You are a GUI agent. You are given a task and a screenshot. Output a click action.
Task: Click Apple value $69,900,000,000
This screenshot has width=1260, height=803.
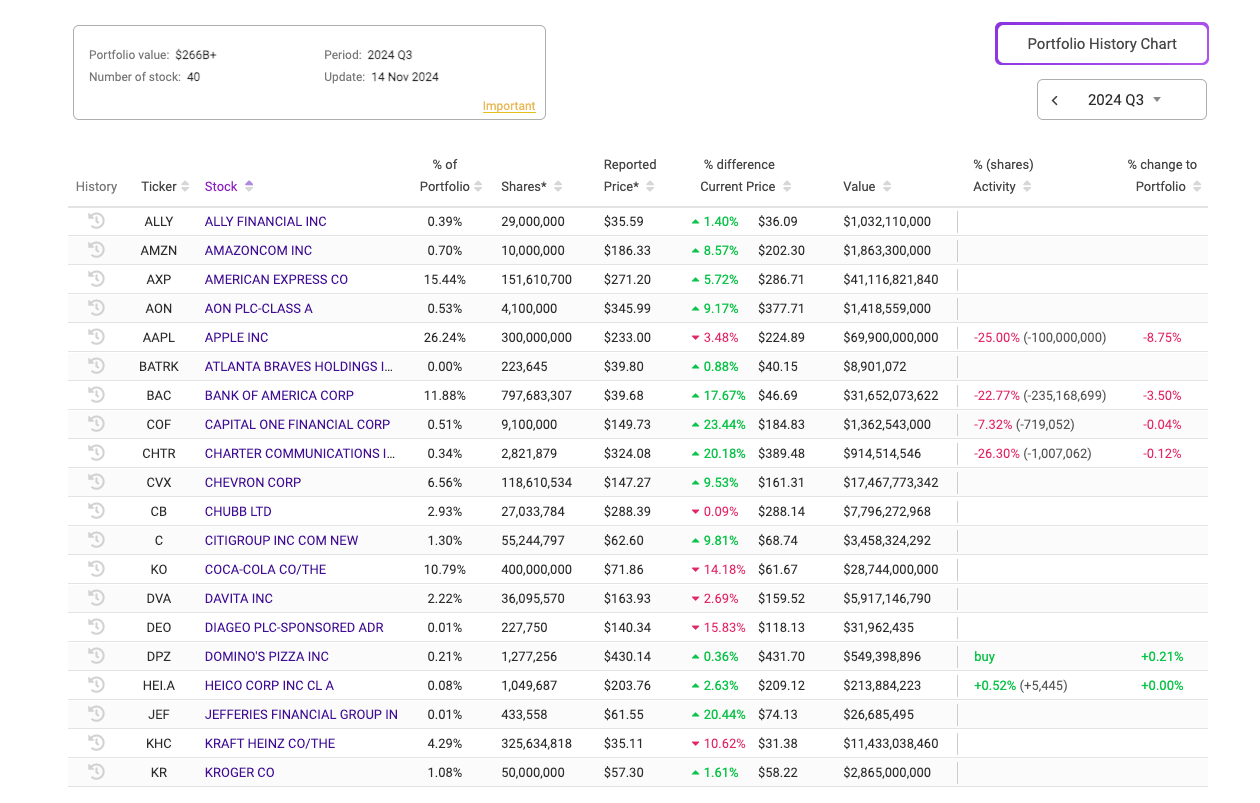click(891, 337)
